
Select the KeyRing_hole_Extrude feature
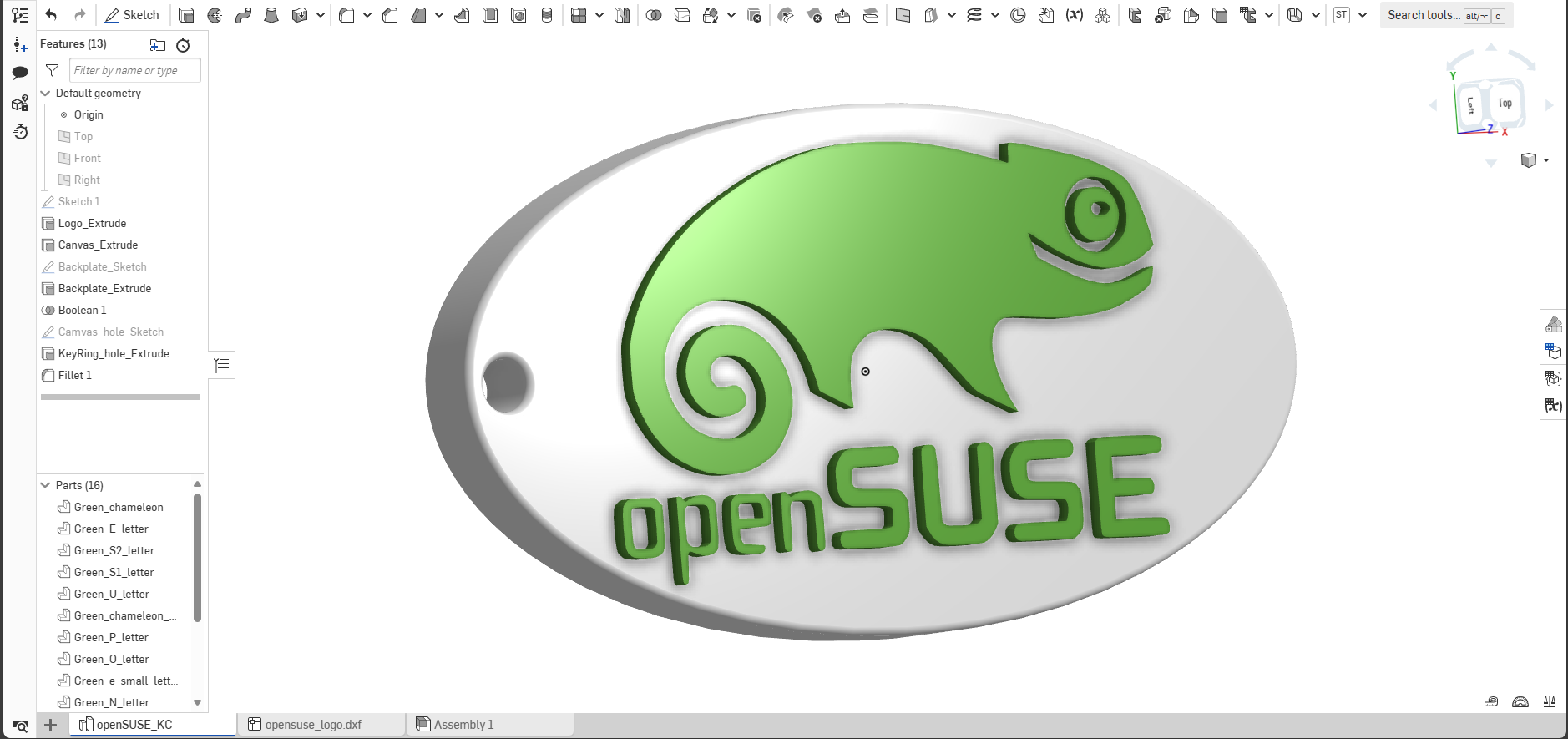pyautogui.click(x=114, y=353)
